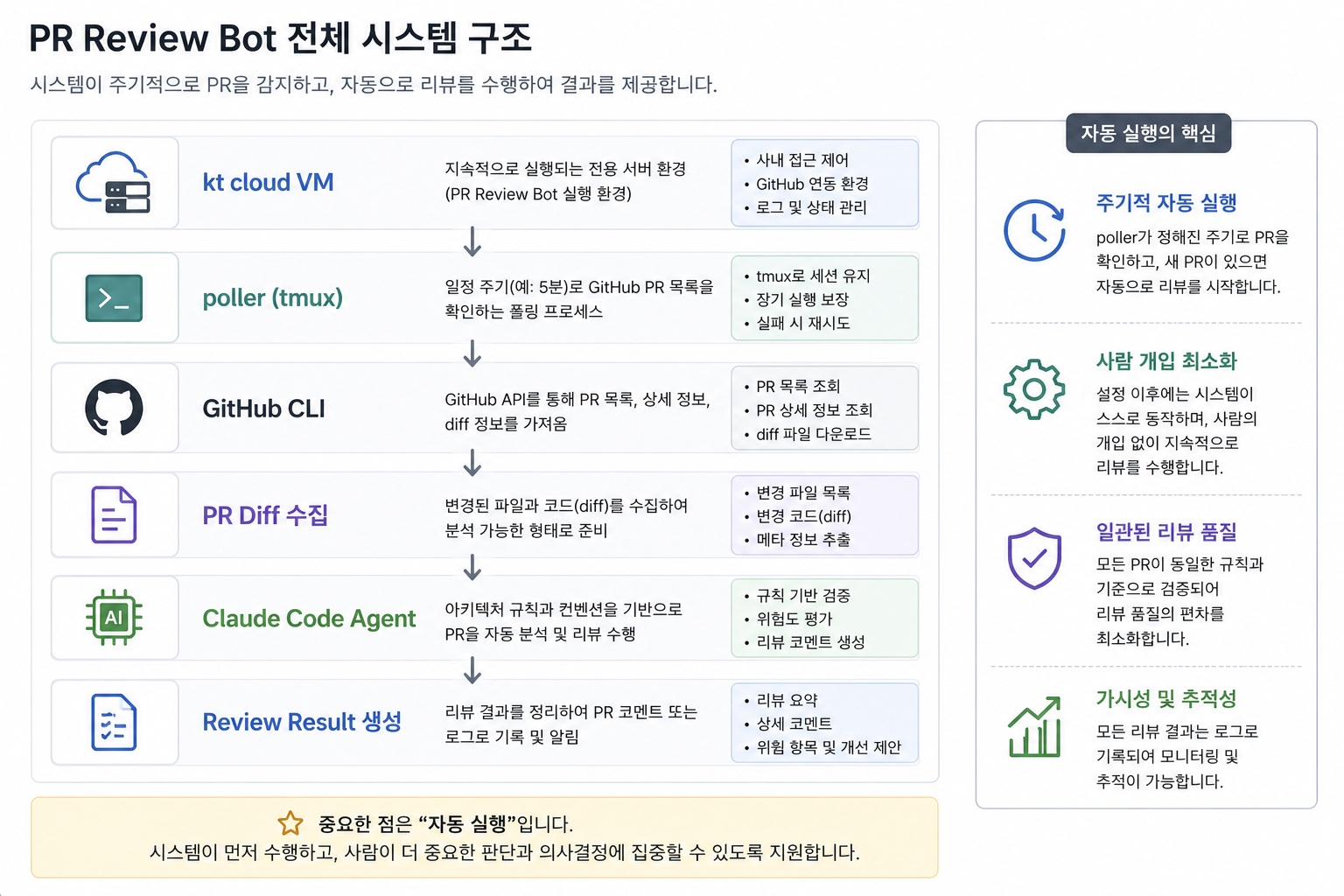Click the description PR을 자동 분석 및 리뷰 수행
Screen dimensions: 1344x896
540,633
